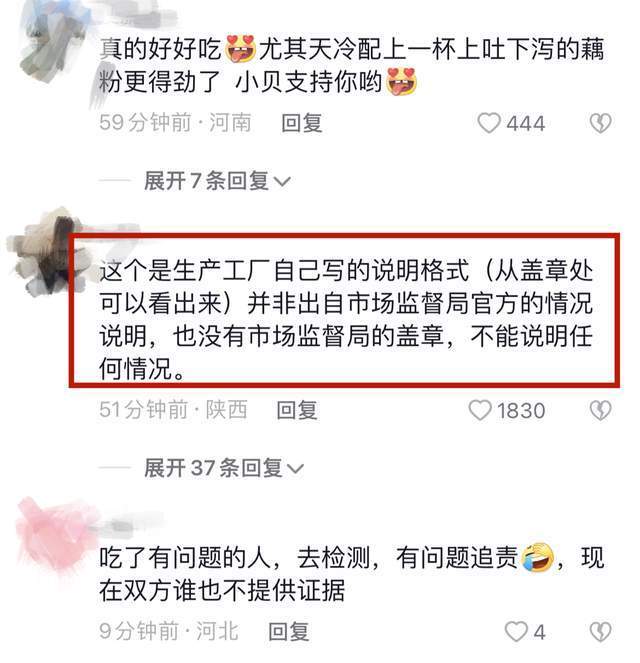Tap the 444 like count
Screen dimensions: 640x663
tap(525, 123)
